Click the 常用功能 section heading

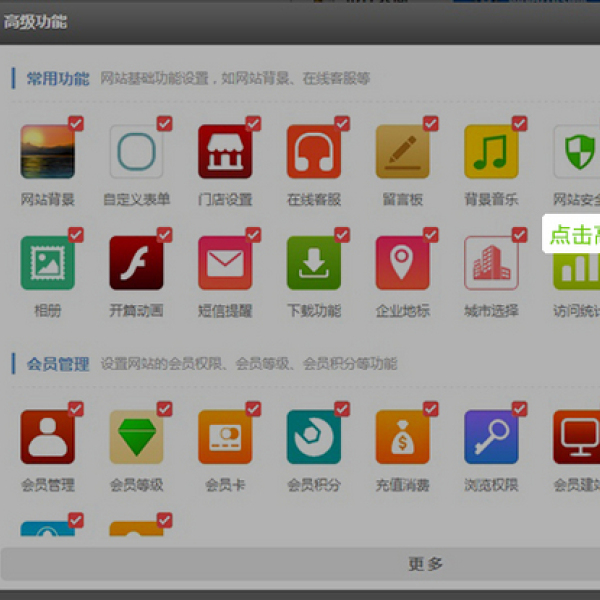[x=58, y=78]
